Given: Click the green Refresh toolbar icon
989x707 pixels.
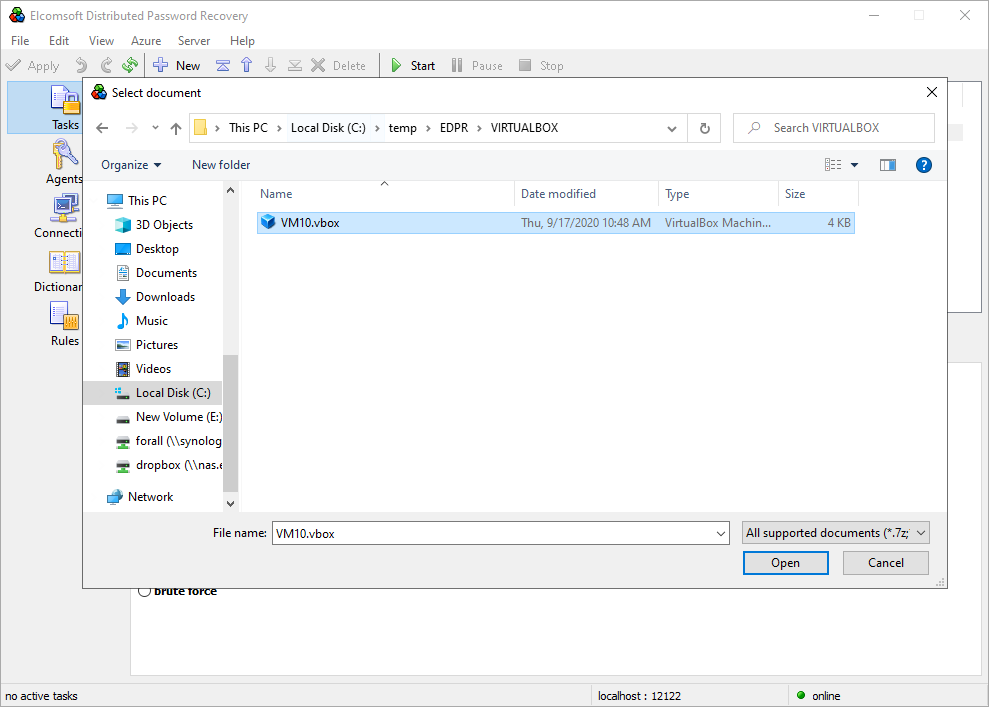Looking at the screenshot, I should point(130,65).
